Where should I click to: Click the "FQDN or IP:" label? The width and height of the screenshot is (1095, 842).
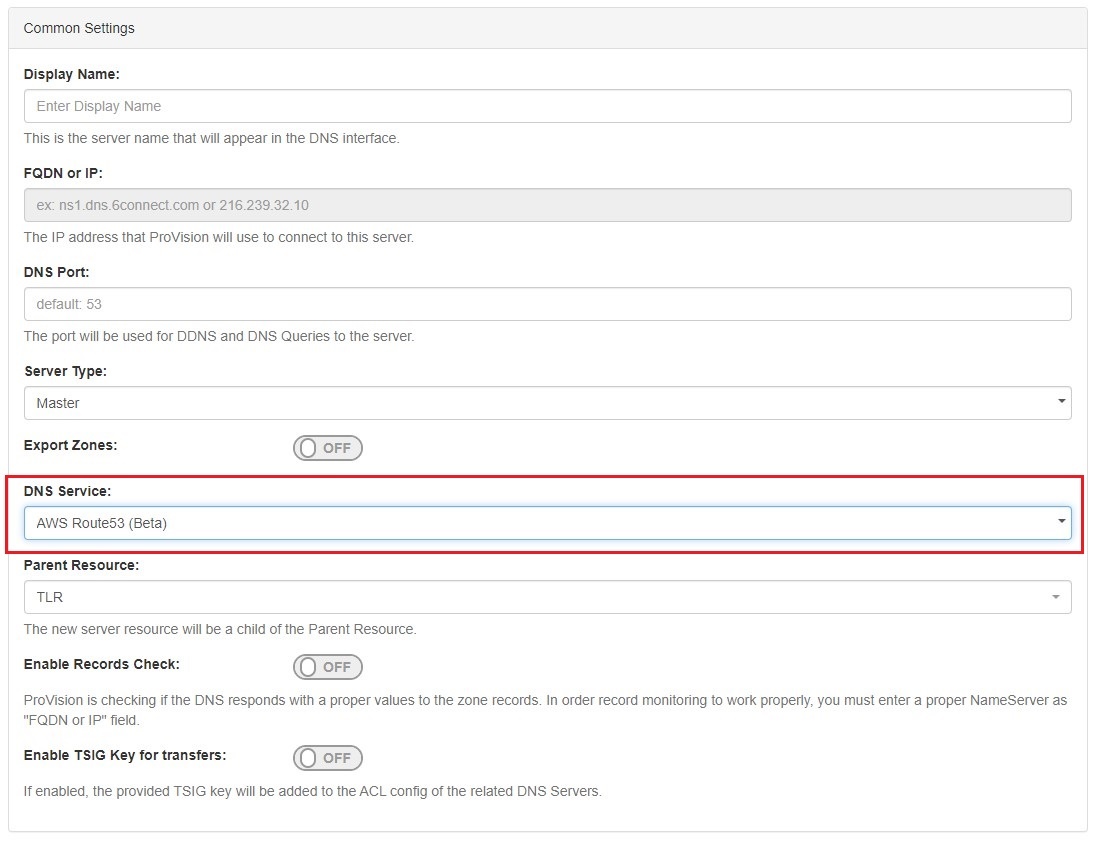(x=63, y=173)
